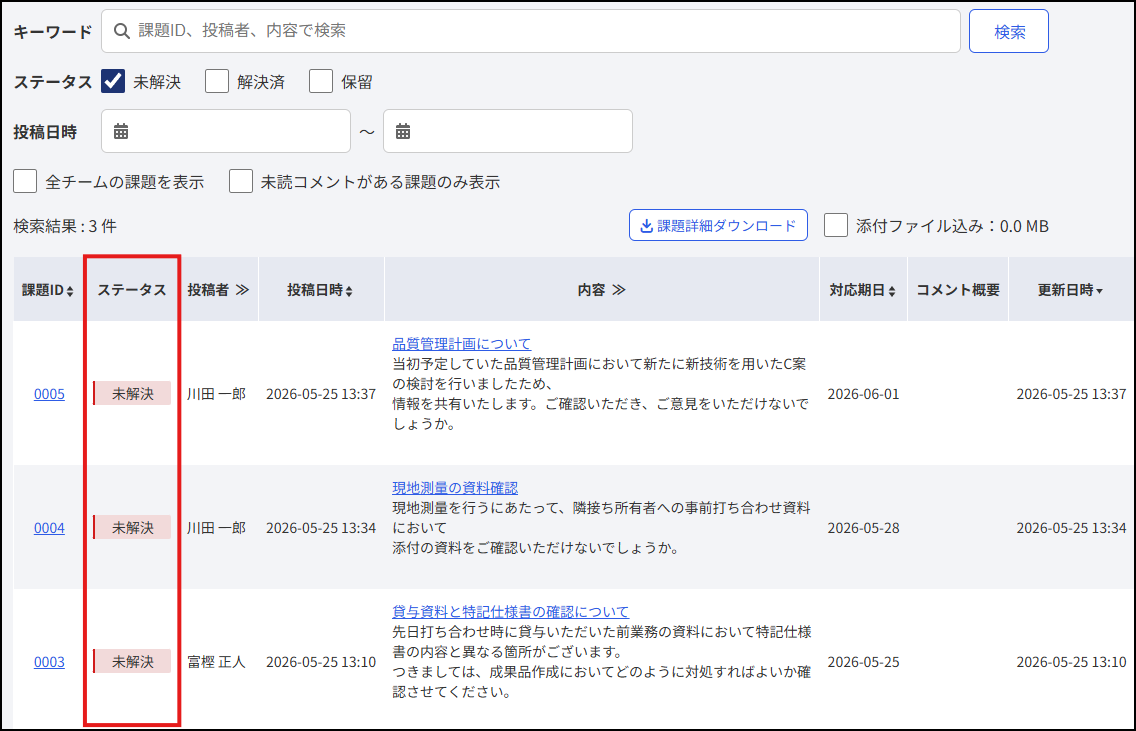Click 富樫 正人 poster name

pos(217,662)
